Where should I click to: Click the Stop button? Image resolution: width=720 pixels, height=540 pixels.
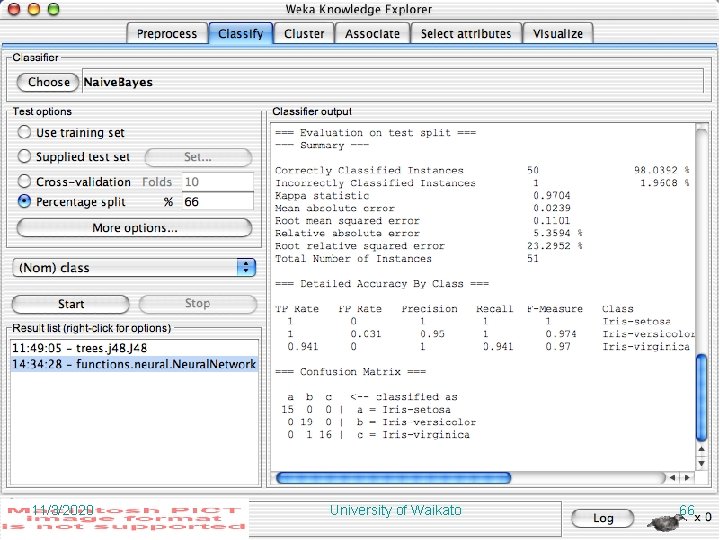pyautogui.click(x=197, y=304)
